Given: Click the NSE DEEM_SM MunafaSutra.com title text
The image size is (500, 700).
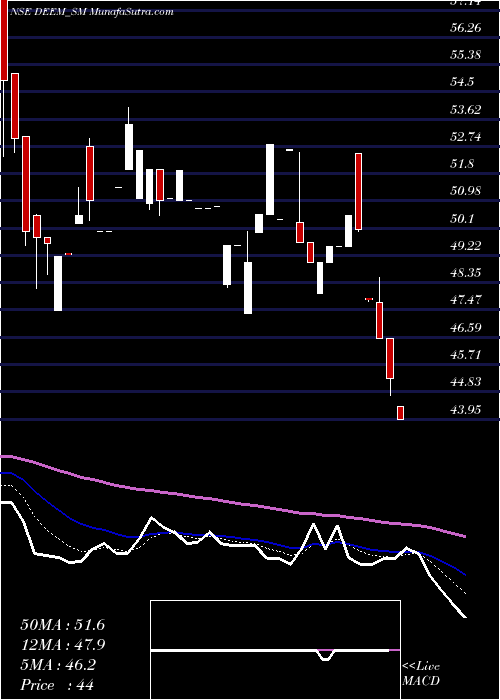Looking at the screenshot, I should pos(92,12).
